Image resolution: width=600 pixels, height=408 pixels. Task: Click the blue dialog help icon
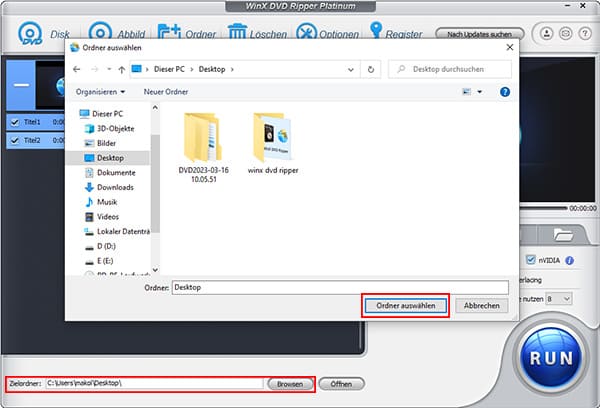505,92
